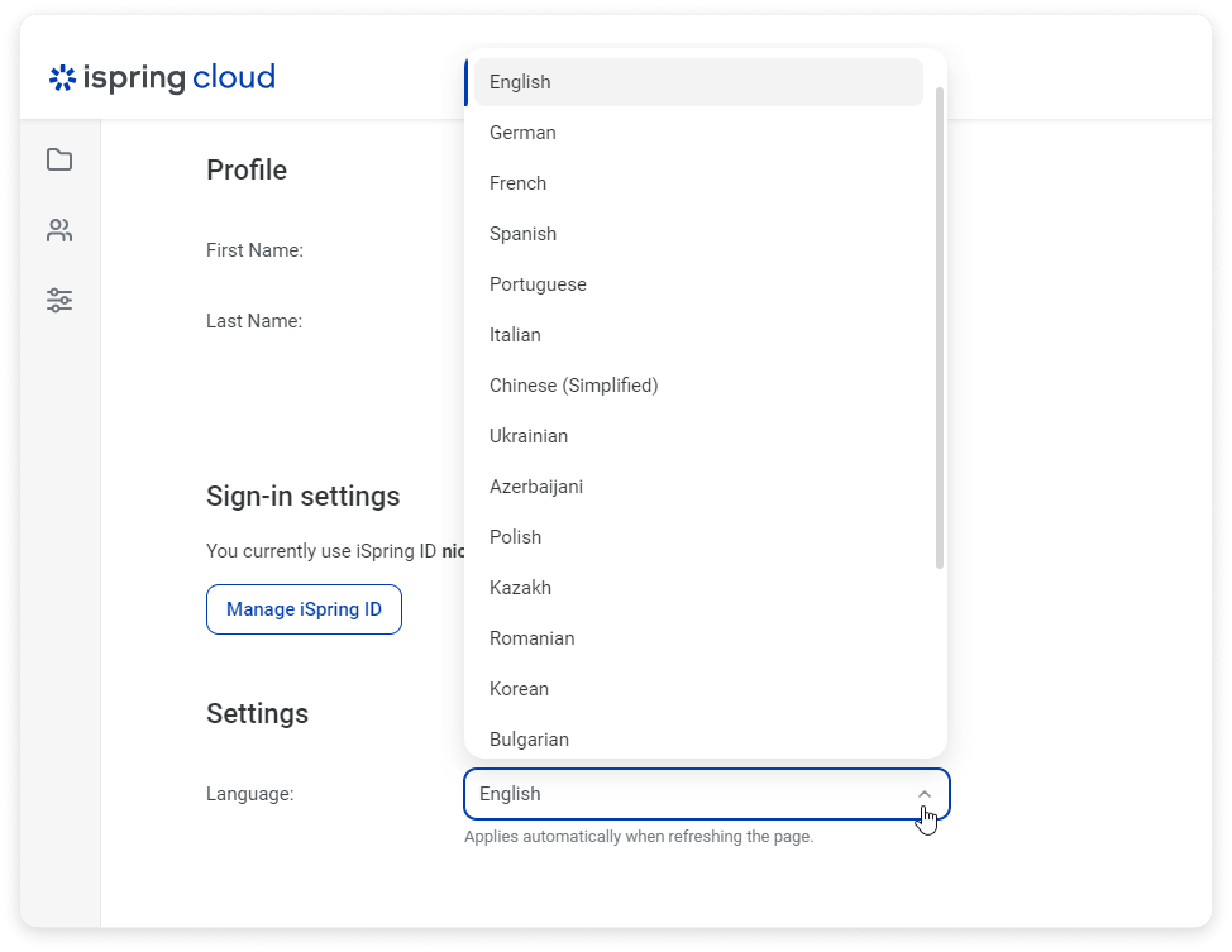Open the users icon in sidebar
Image resolution: width=1232 pixels, height=952 pixels.
[59, 230]
